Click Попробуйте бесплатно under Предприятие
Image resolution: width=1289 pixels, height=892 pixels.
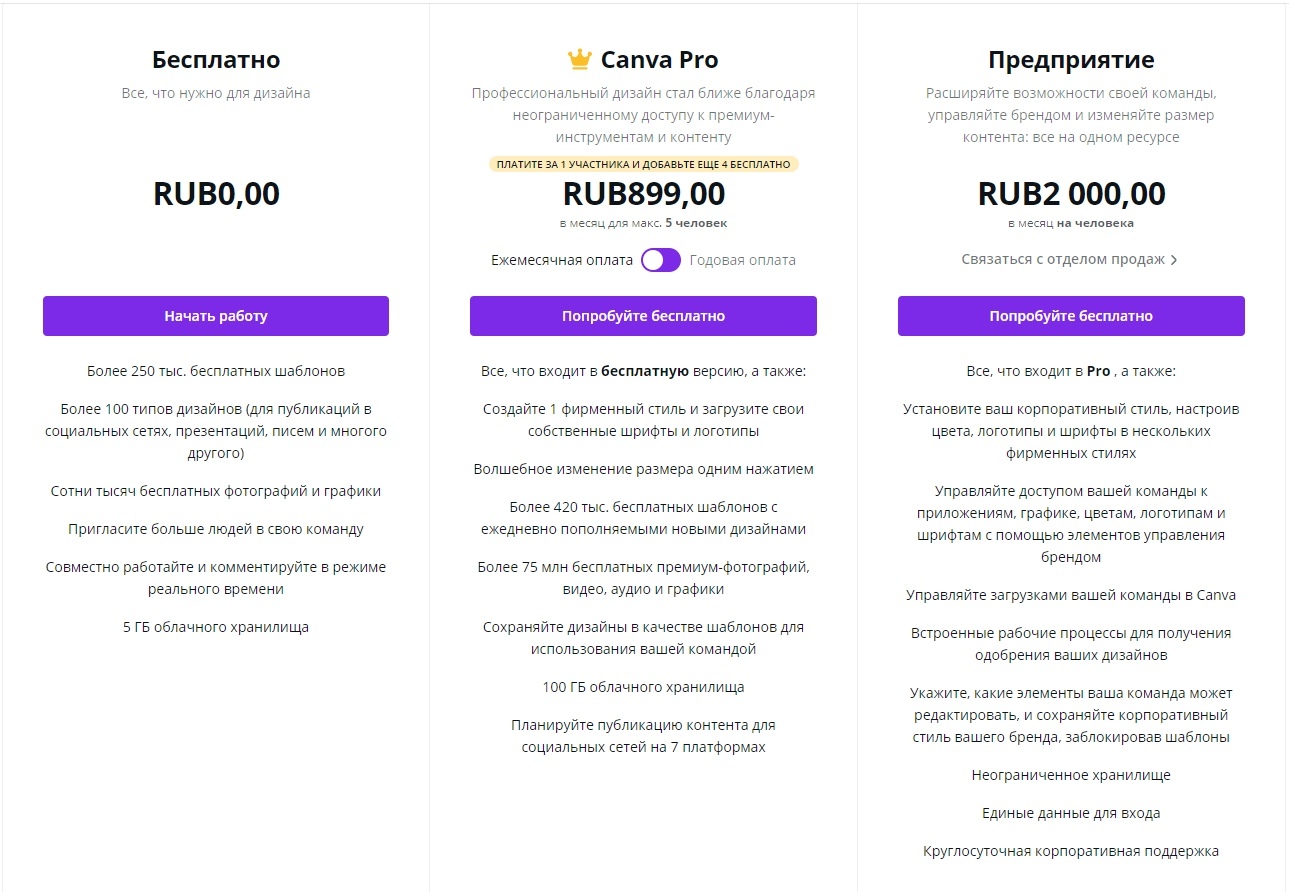click(1071, 316)
